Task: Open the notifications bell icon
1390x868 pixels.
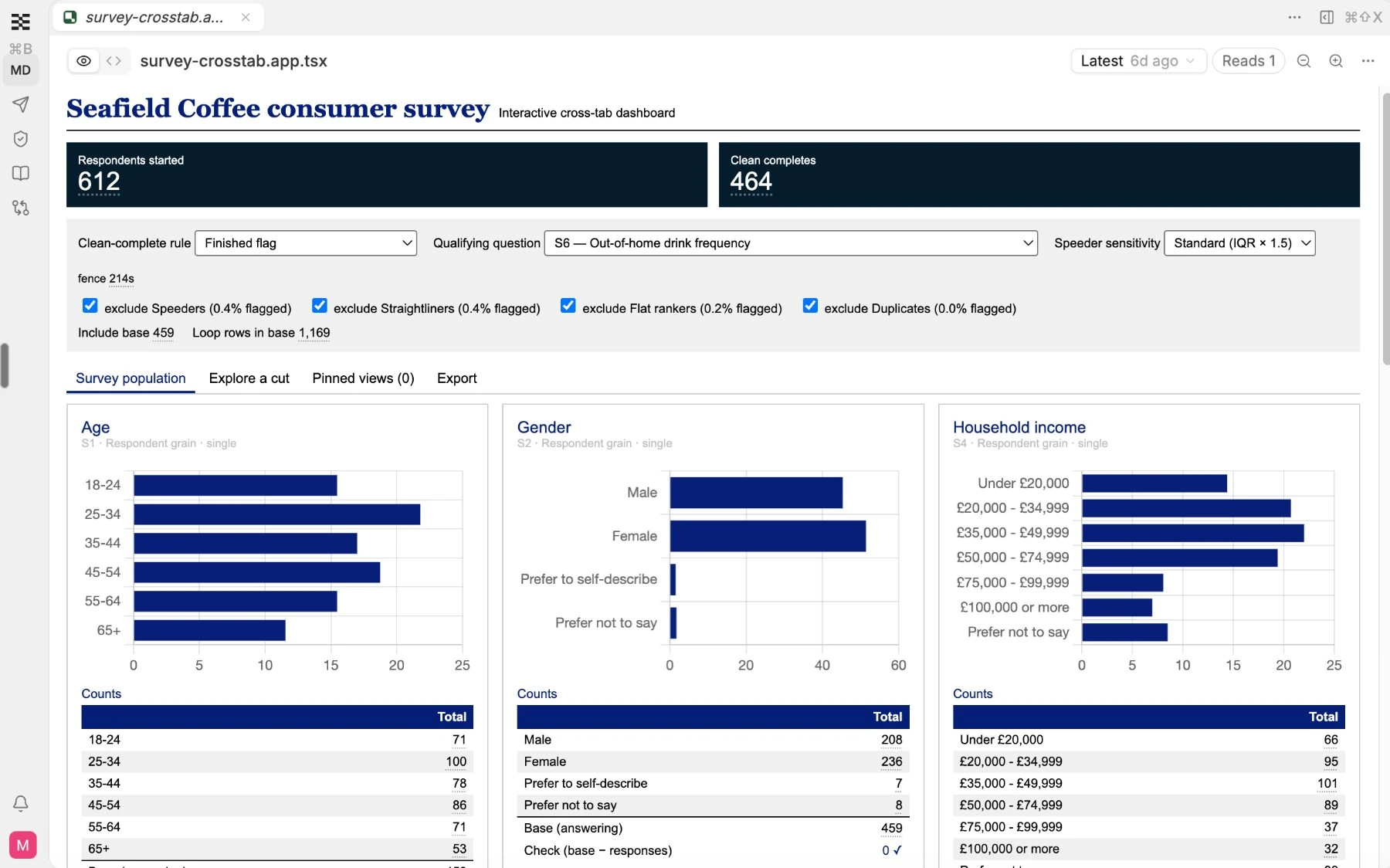Action: click(x=21, y=803)
